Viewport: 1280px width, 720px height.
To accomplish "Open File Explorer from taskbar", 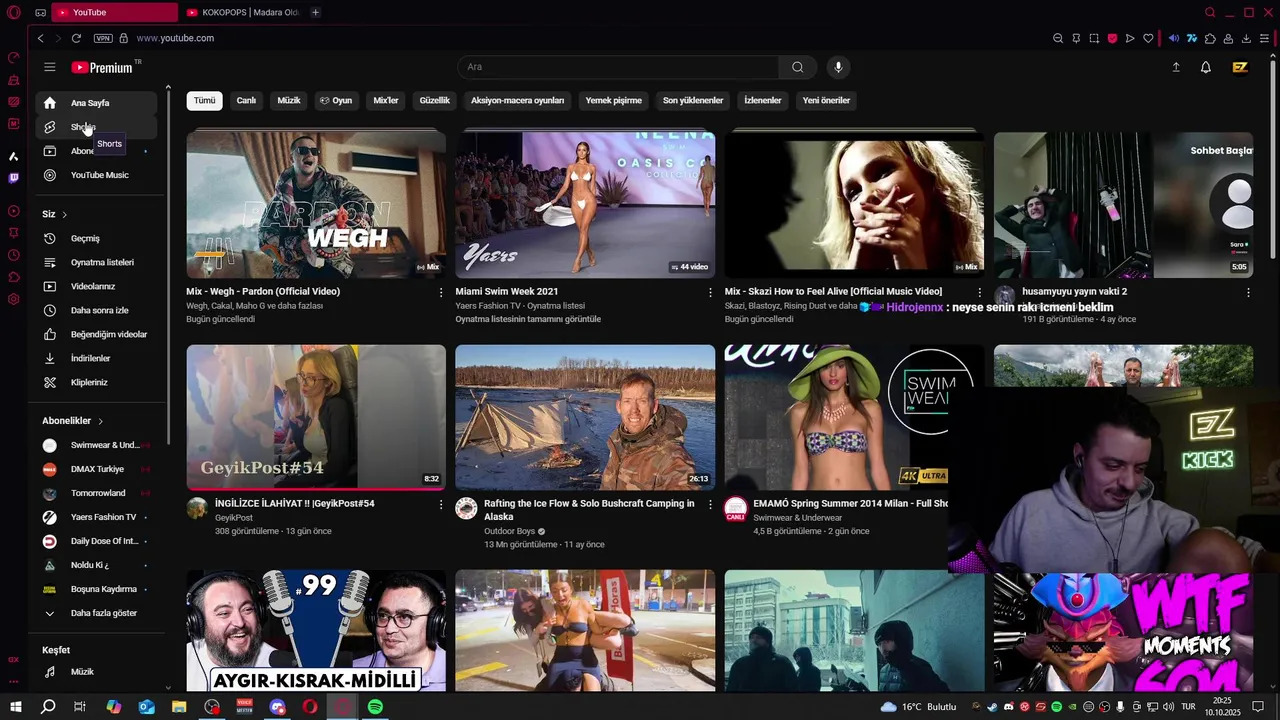I will pos(179,707).
